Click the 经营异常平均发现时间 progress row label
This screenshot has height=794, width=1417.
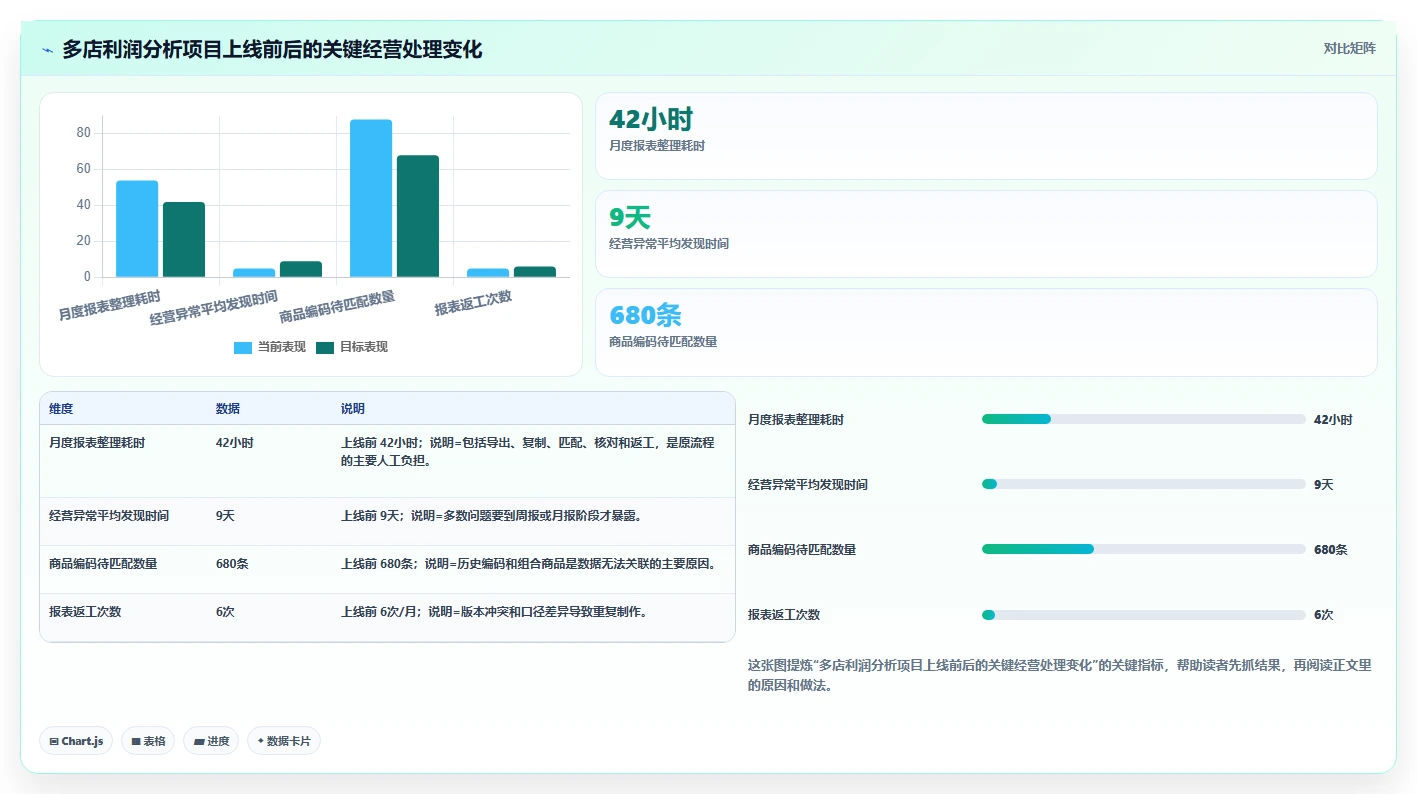pos(808,485)
